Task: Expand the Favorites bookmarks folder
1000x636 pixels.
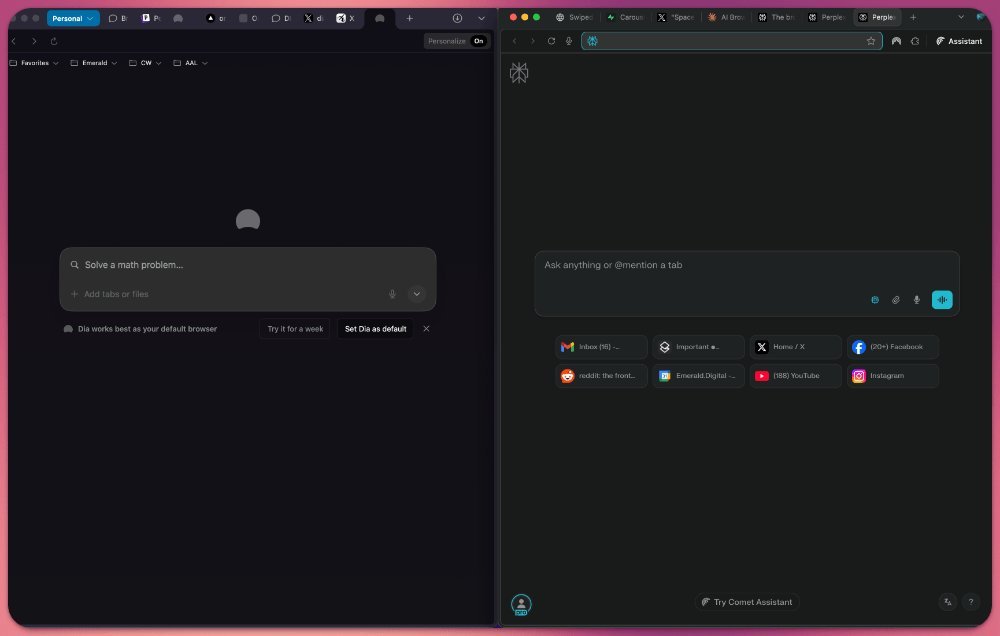Action: [x=34, y=63]
